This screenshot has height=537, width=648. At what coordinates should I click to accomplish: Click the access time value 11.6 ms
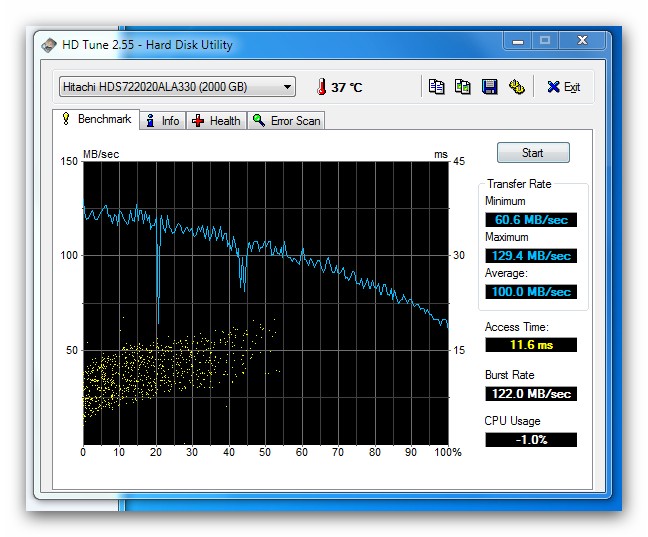(x=531, y=344)
